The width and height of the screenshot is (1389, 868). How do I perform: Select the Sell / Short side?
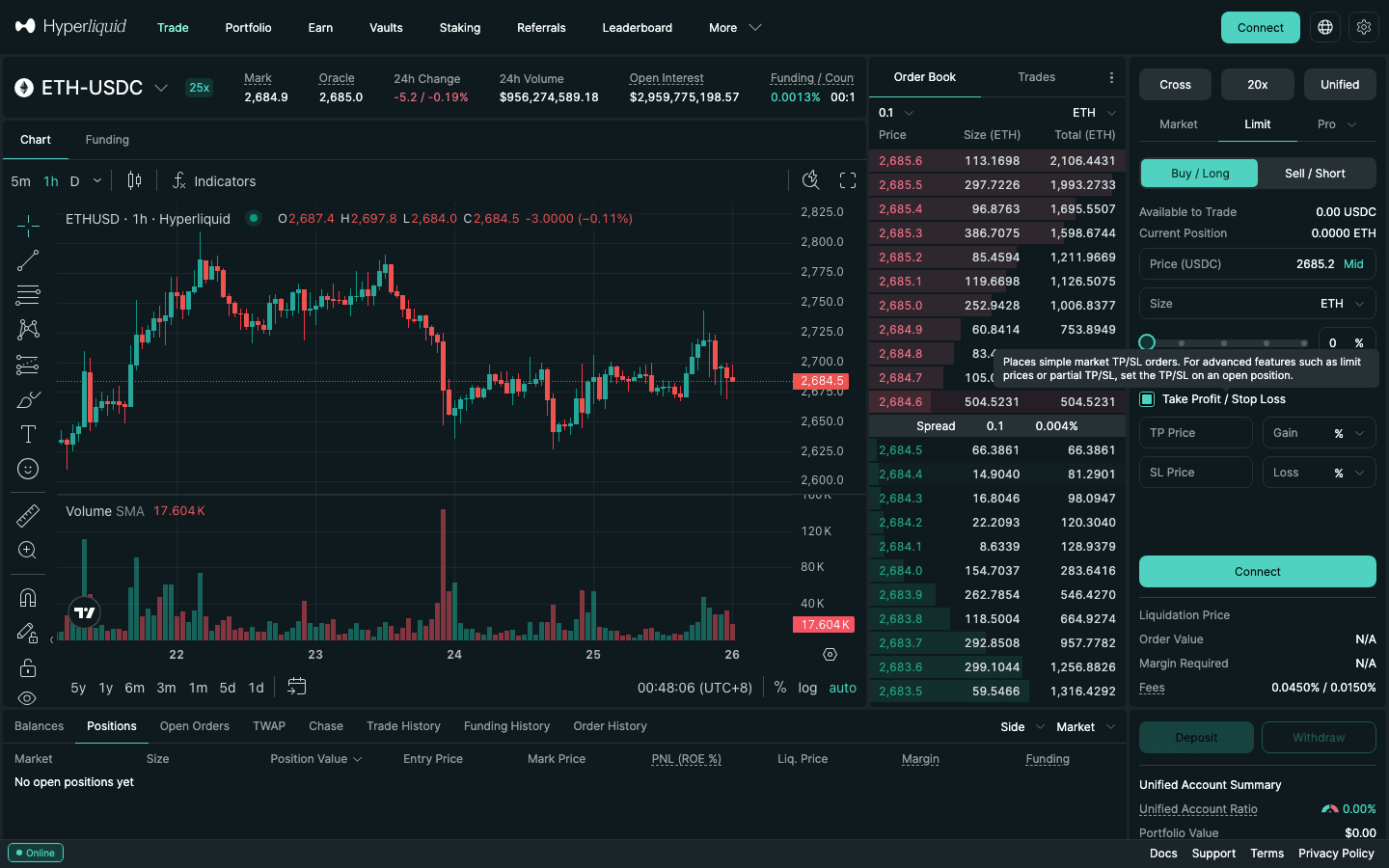(x=1315, y=174)
